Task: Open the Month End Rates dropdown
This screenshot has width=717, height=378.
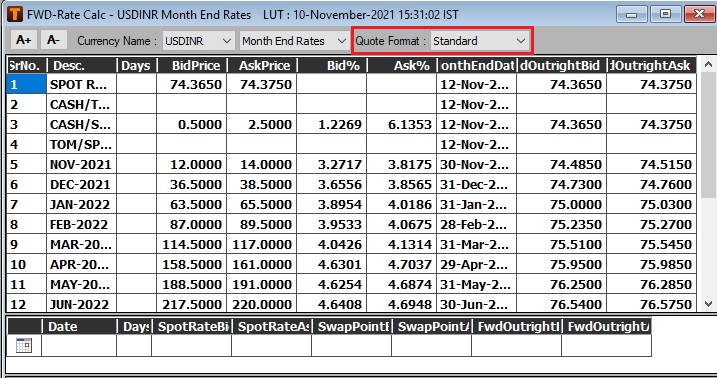Action: [x=294, y=41]
